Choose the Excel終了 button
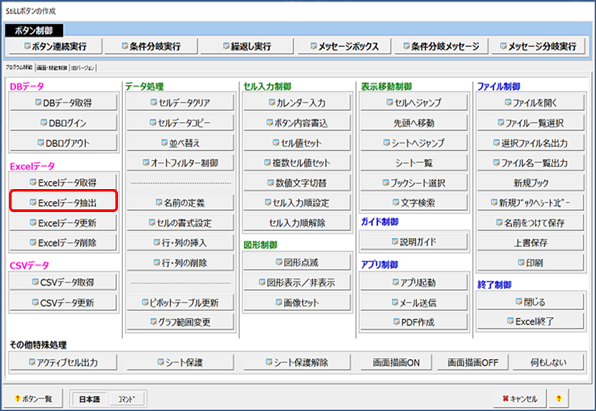The image size is (596, 411). pyautogui.click(x=531, y=321)
